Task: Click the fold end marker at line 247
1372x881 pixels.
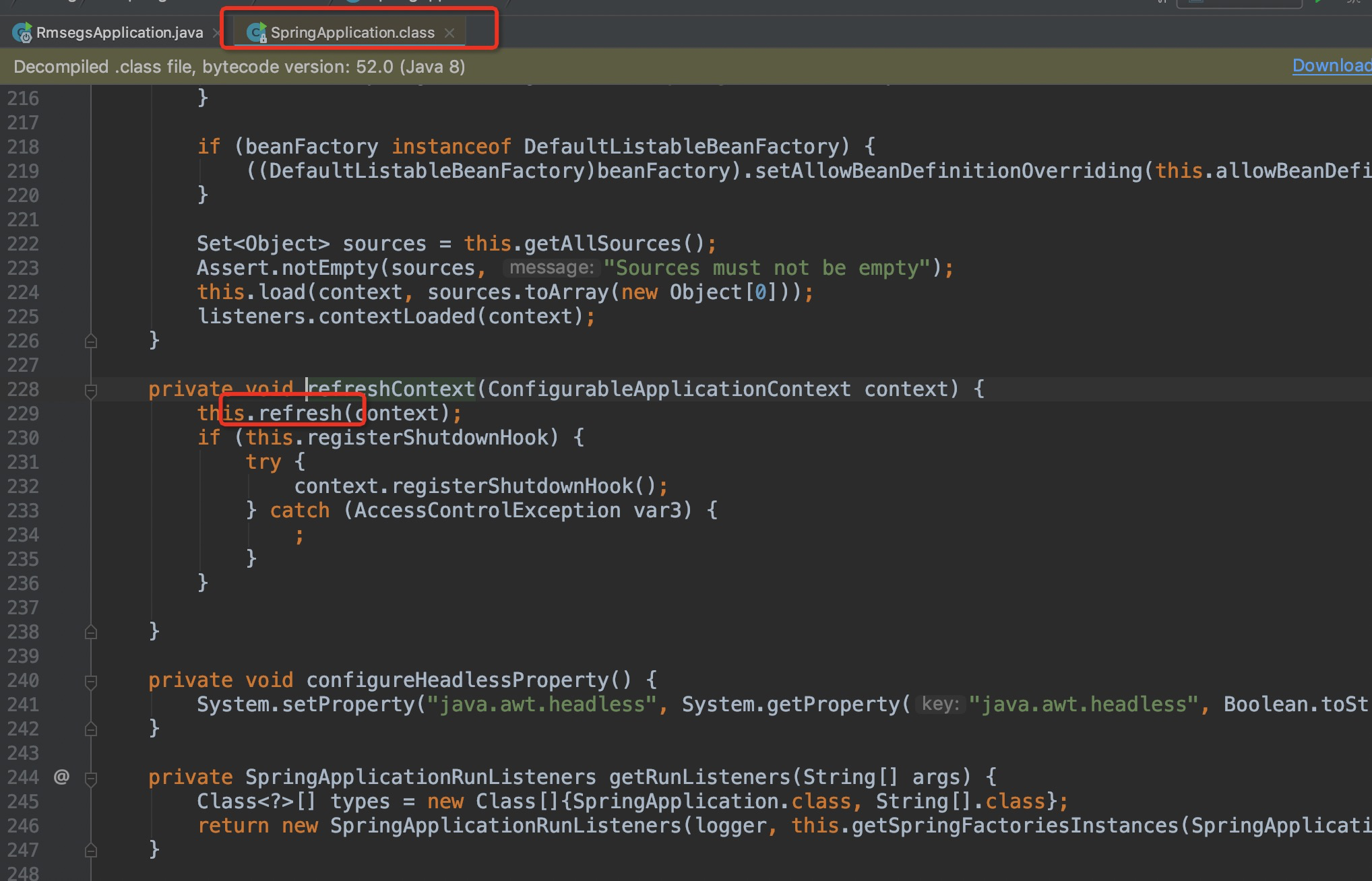Action: 91,851
